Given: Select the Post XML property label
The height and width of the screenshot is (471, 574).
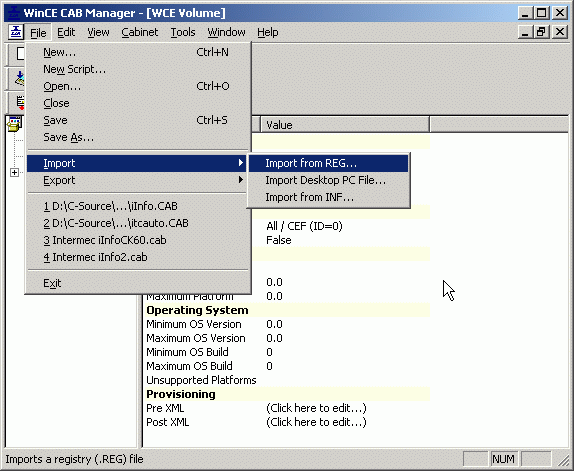Looking at the screenshot, I should point(168,422).
